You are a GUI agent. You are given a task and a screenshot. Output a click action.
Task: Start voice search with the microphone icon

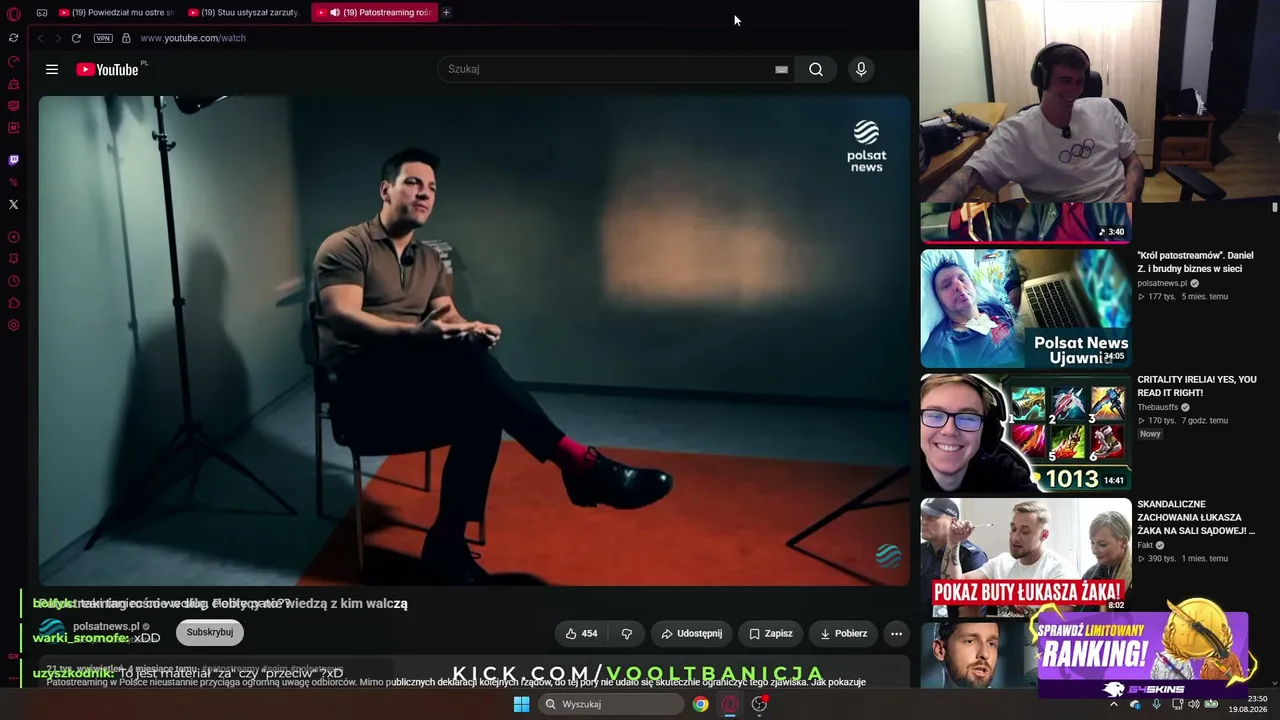(x=861, y=69)
